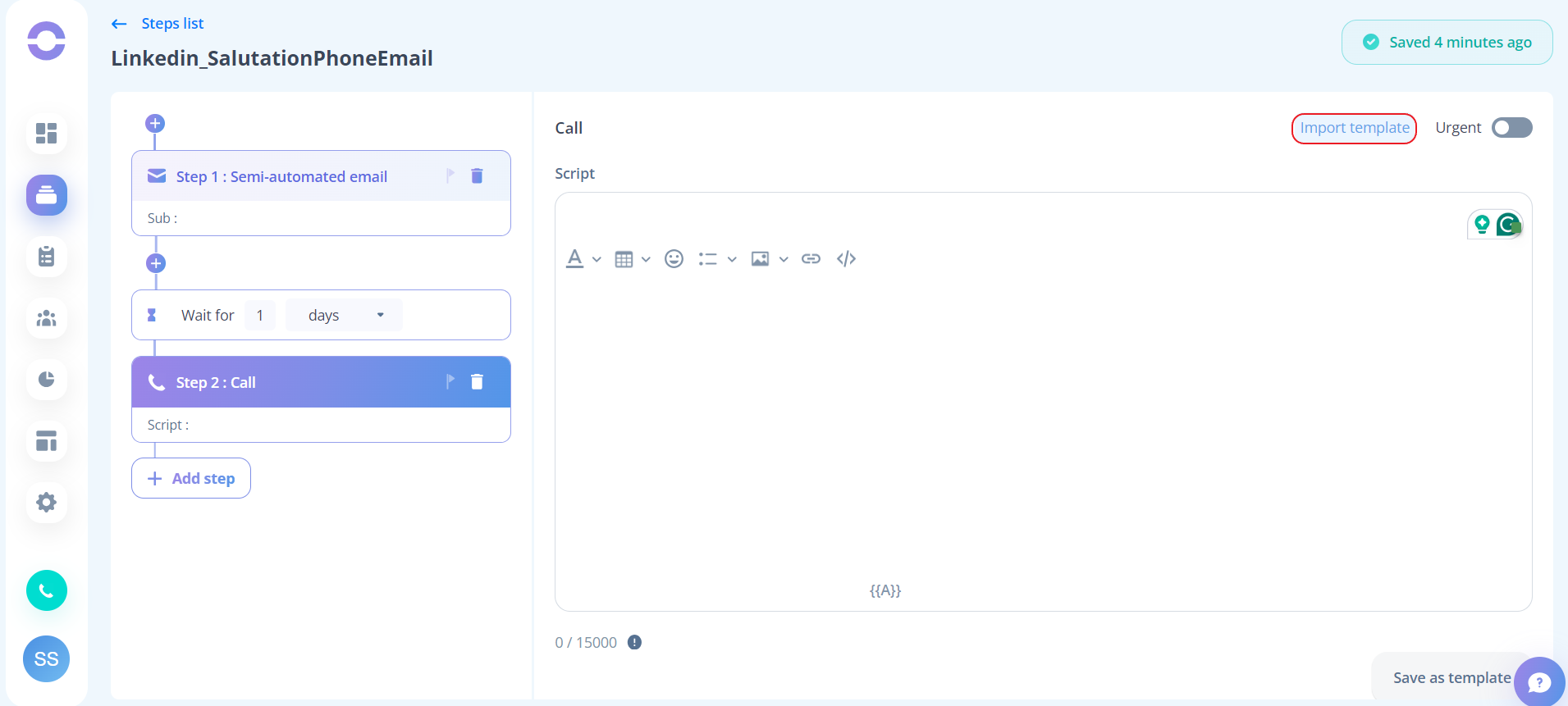The height and width of the screenshot is (706, 1568).
Task: Click the Wait for number field
Action: (260, 315)
